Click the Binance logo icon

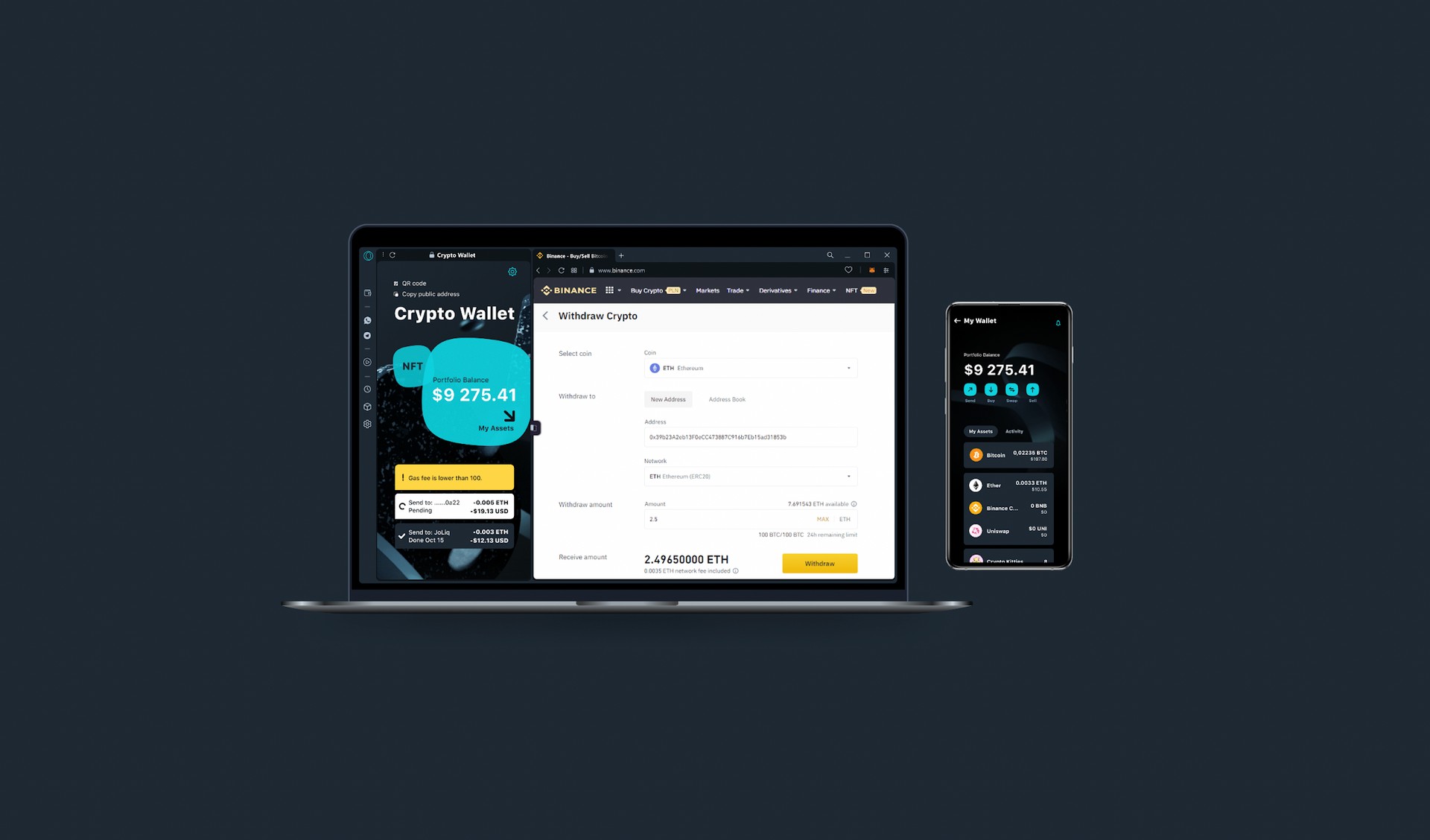[x=545, y=290]
